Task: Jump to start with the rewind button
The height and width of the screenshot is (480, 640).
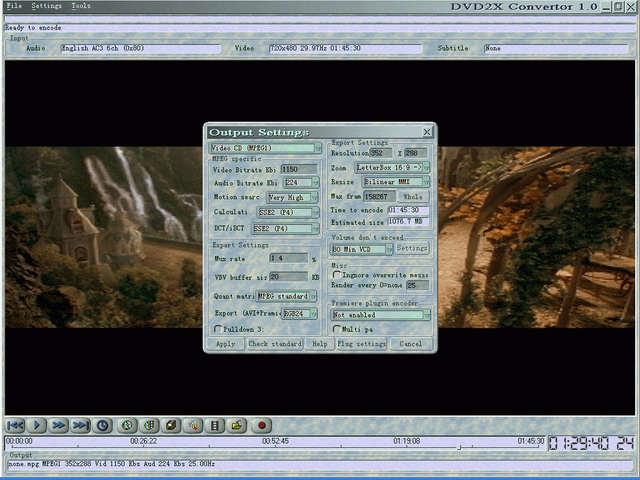Action: point(15,426)
